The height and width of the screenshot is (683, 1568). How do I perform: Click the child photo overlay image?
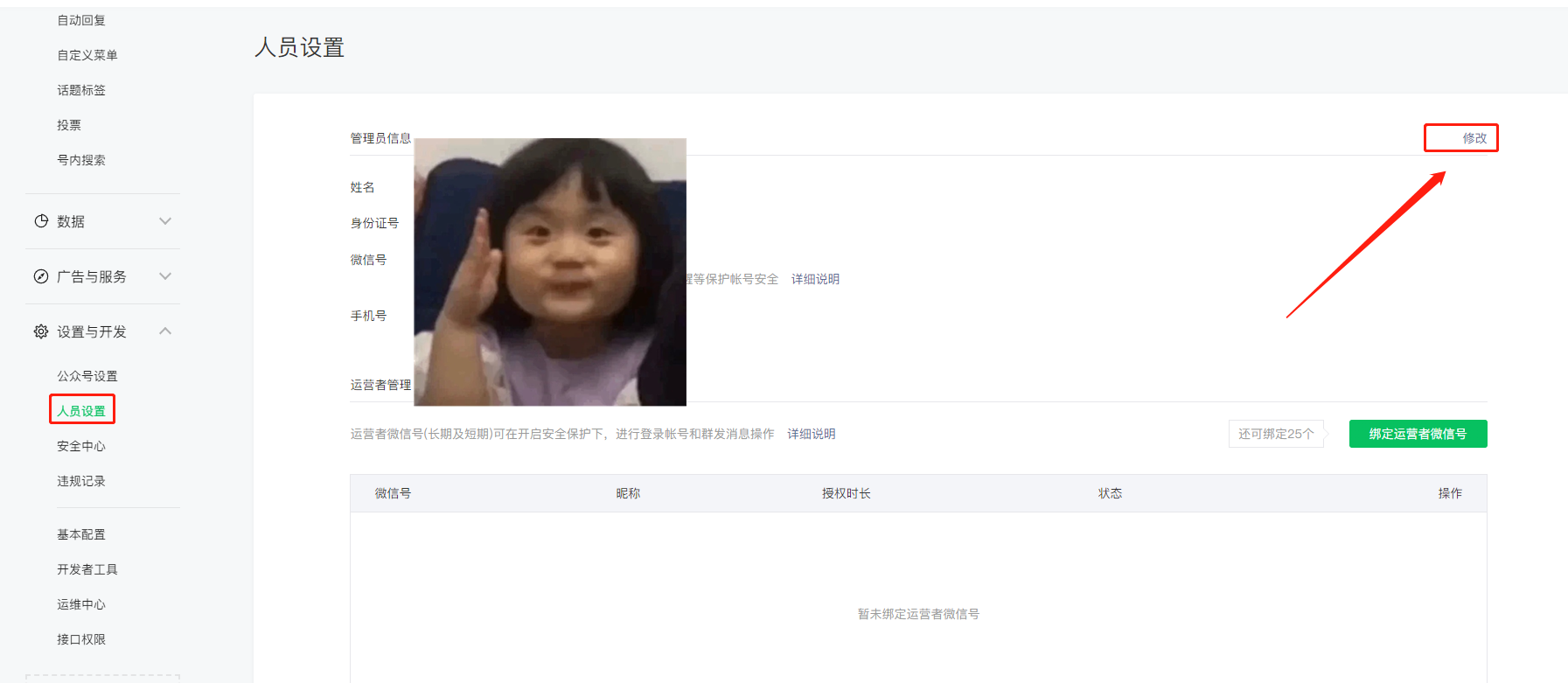click(550, 272)
